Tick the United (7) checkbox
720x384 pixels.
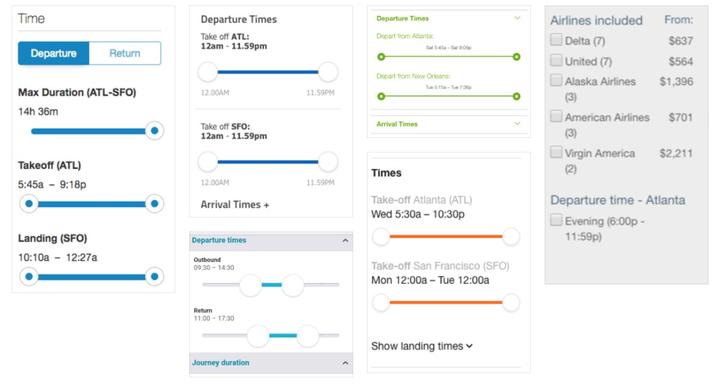coord(556,60)
